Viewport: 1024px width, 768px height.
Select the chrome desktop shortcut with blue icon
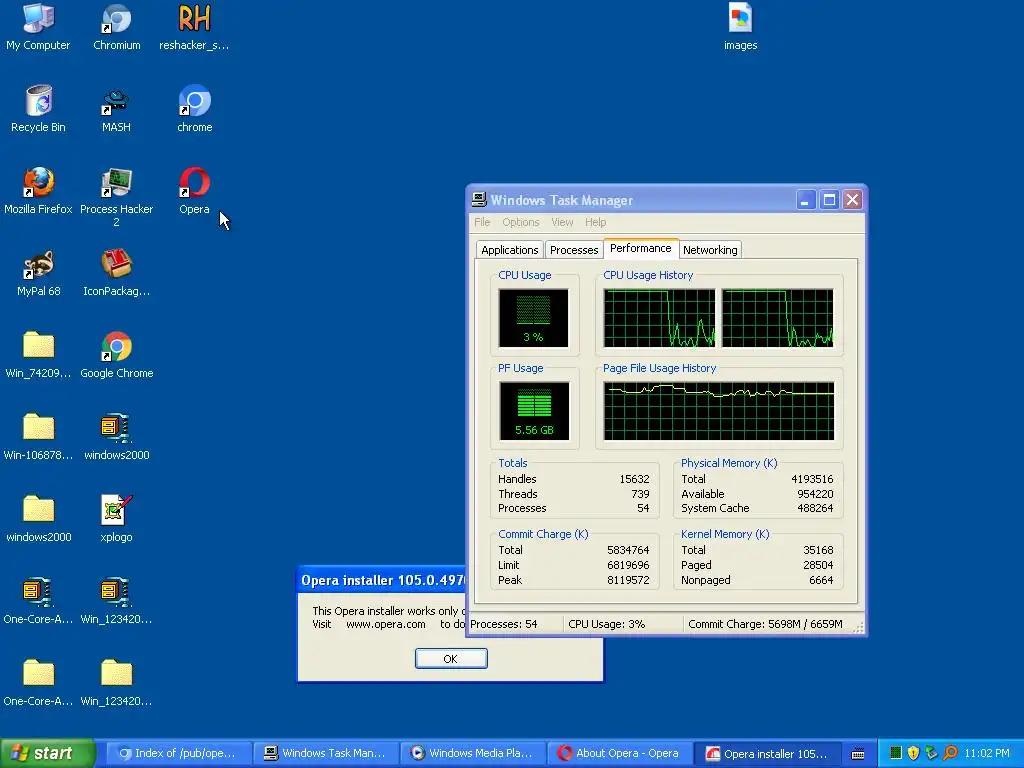coord(195,109)
